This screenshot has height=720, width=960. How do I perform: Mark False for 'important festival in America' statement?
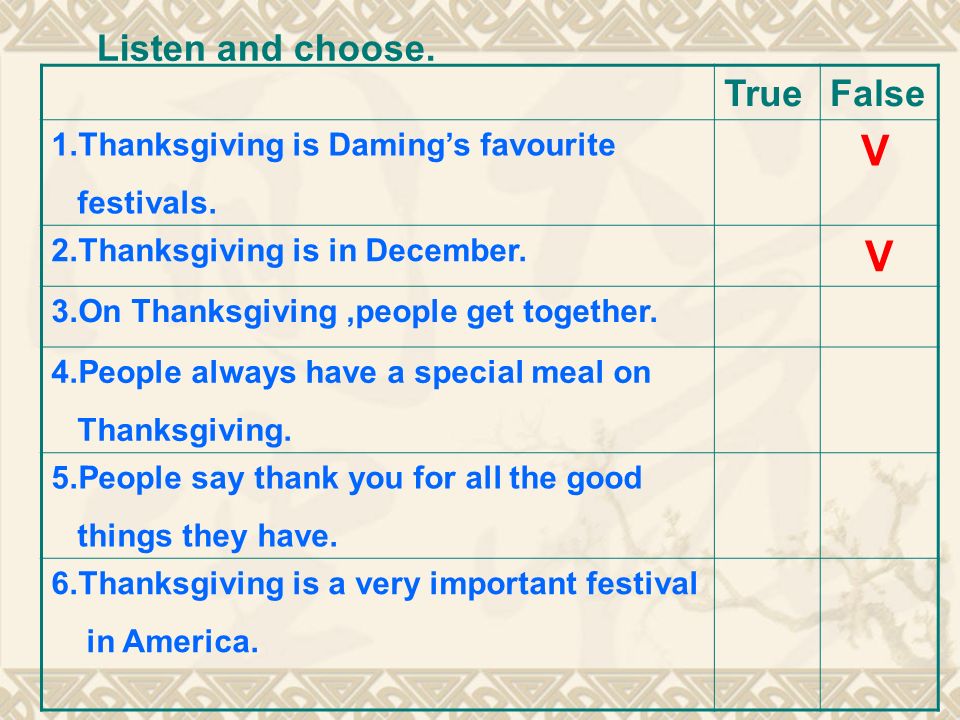(x=879, y=634)
